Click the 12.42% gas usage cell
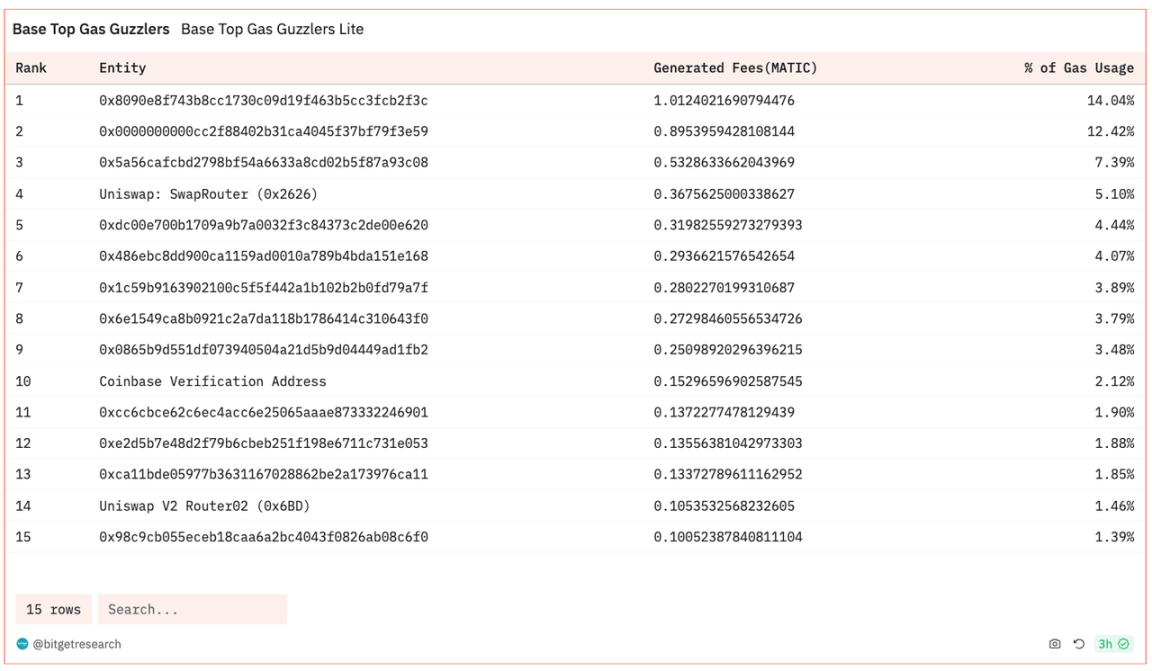 coord(1109,131)
